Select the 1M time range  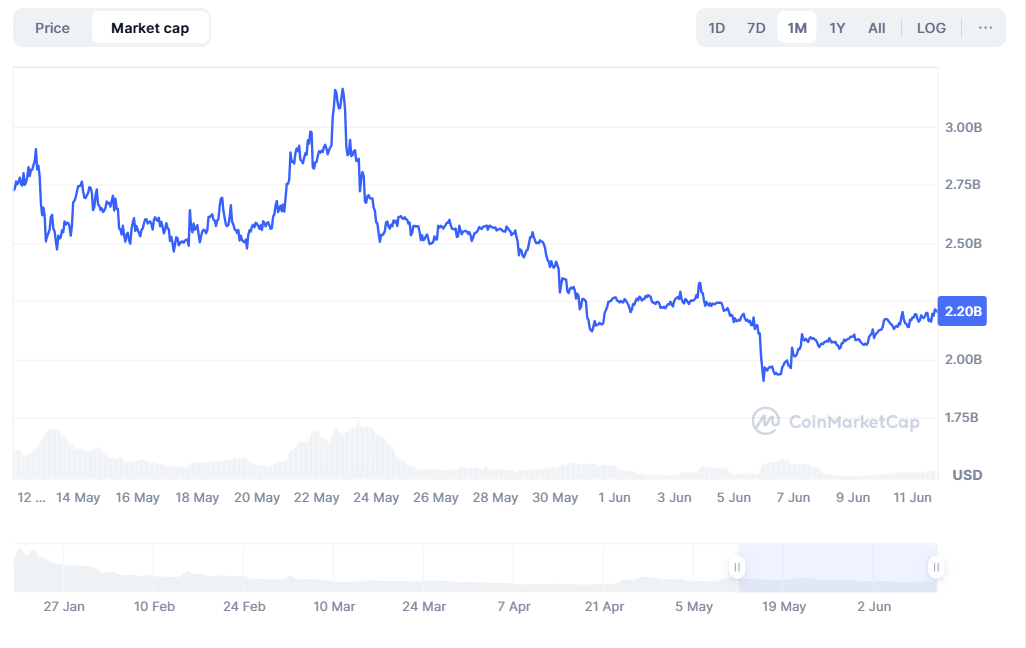click(797, 28)
